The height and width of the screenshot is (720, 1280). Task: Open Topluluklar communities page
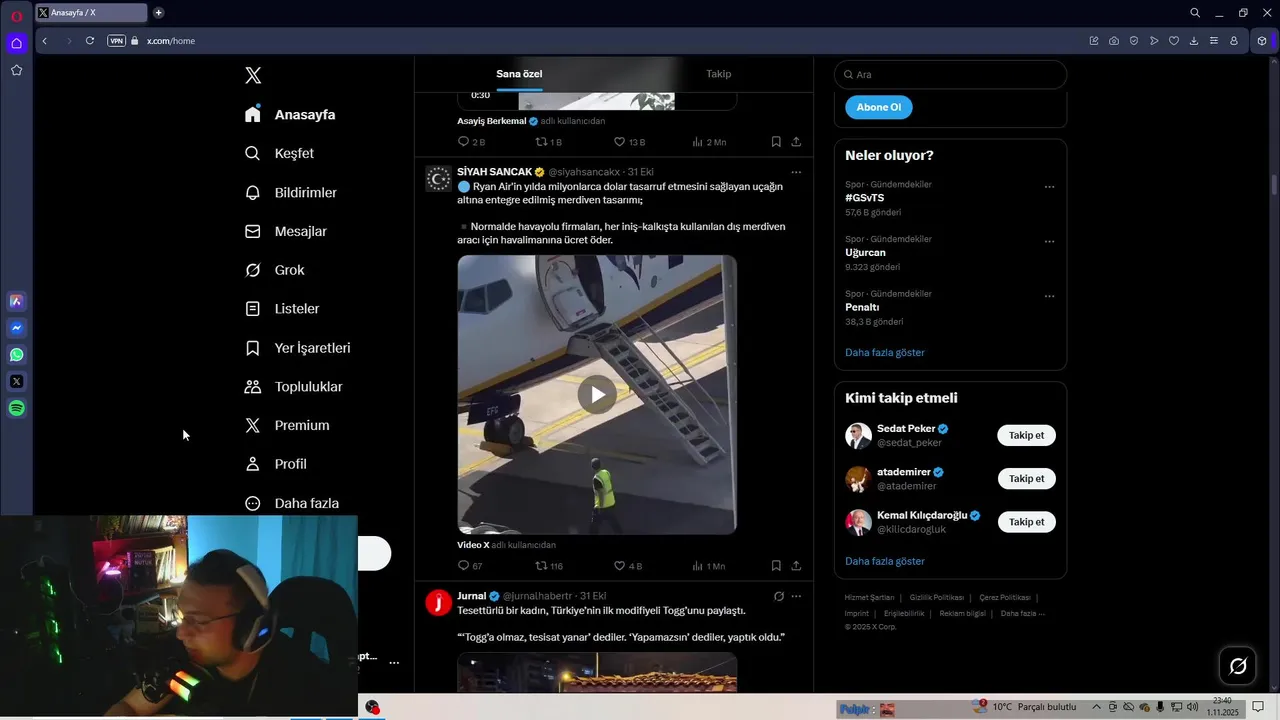[x=293, y=387]
